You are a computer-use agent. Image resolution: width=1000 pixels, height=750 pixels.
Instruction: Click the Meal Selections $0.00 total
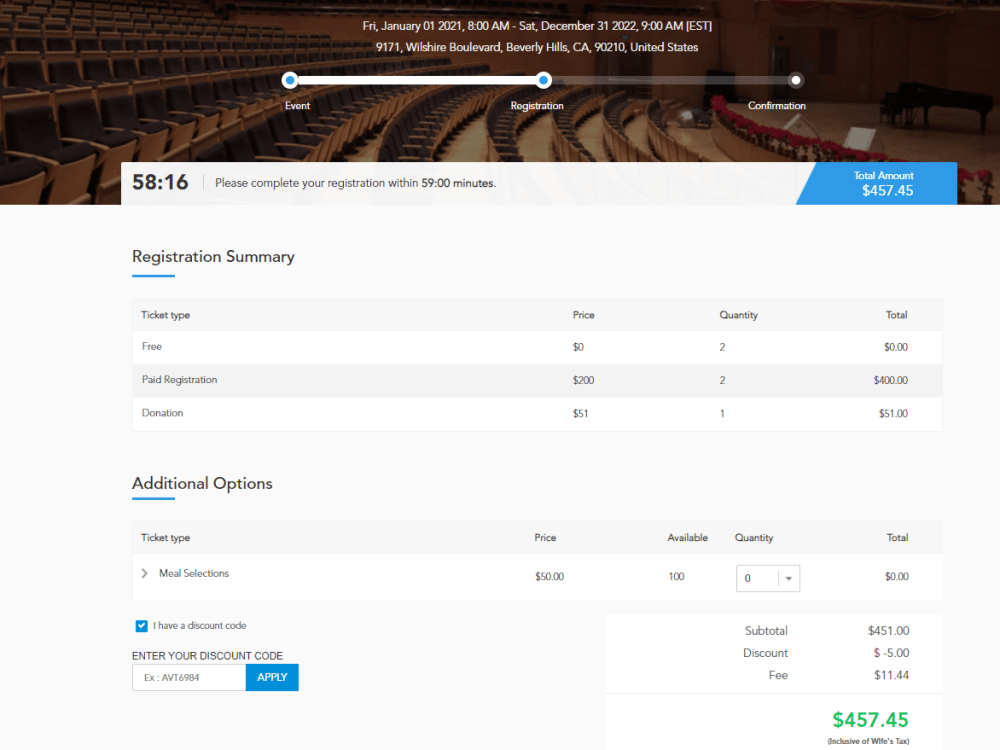click(897, 577)
